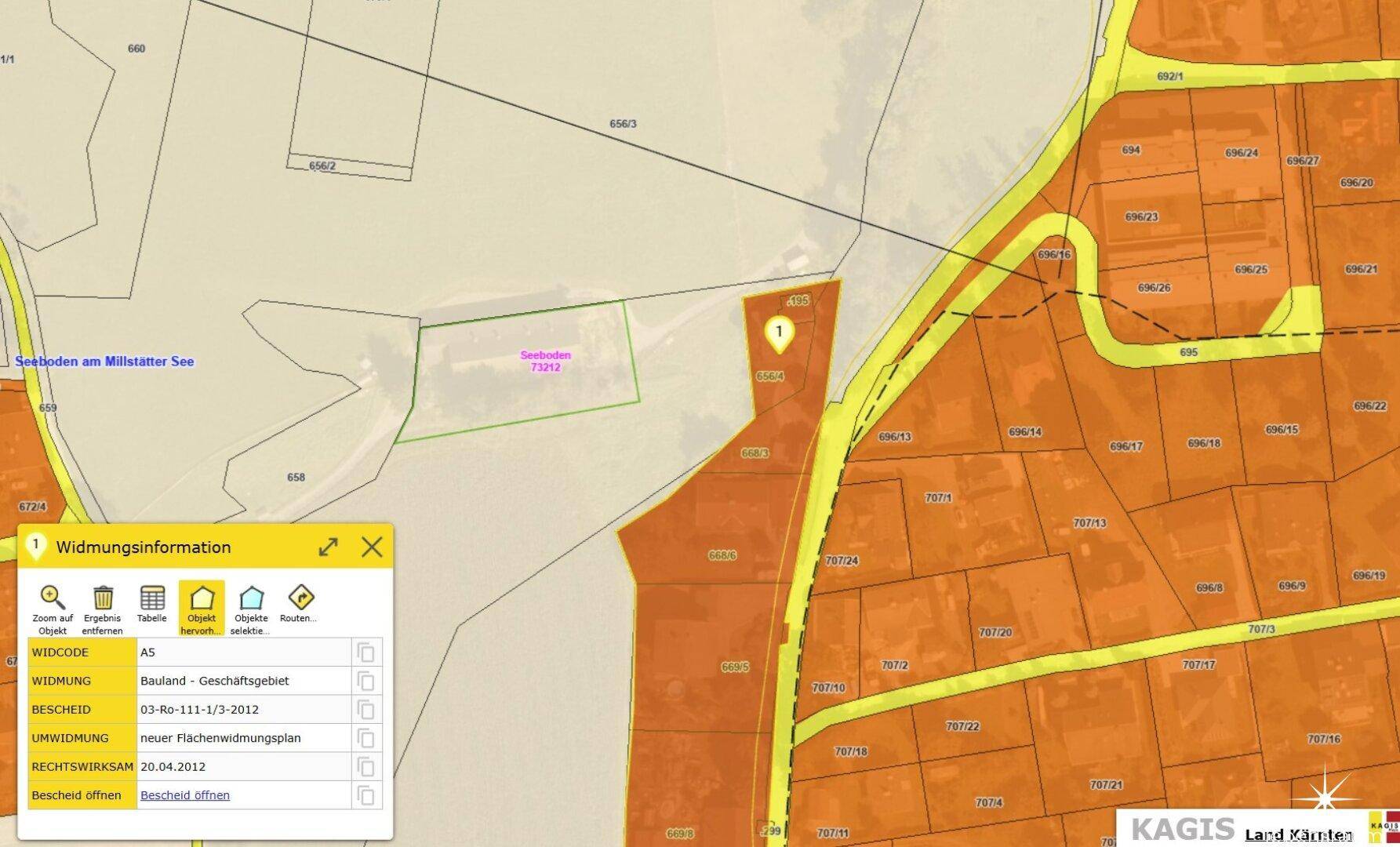Click the Zoom auf Objekt magnifier icon

(53, 598)
